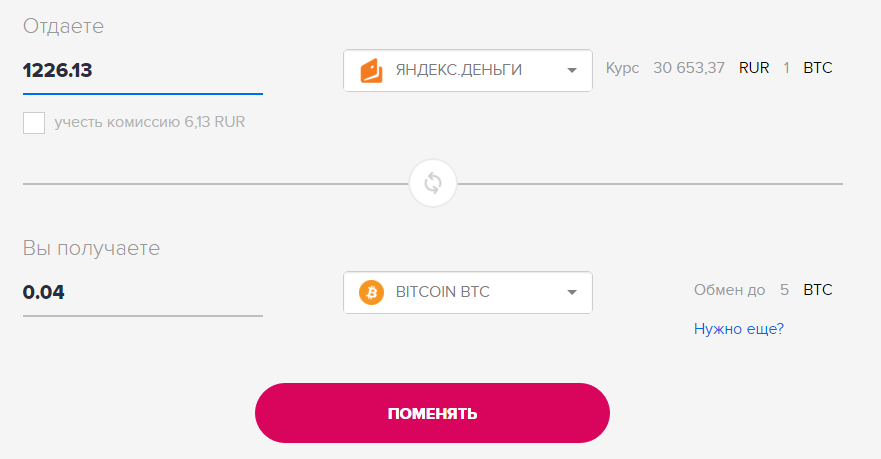Click the orange Bitcoin coin icon
This screenshot has width=881, height=459.
[x=371, y=293]
